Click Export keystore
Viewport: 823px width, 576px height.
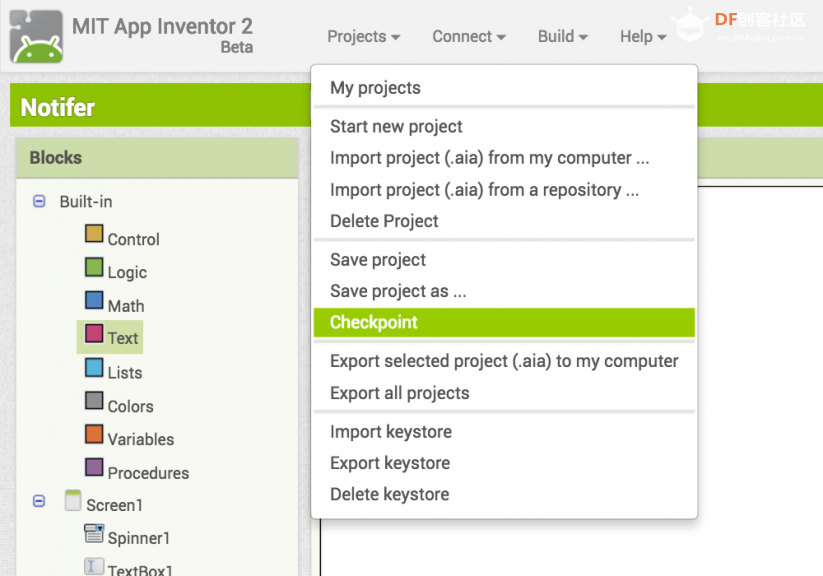(504, 463)
